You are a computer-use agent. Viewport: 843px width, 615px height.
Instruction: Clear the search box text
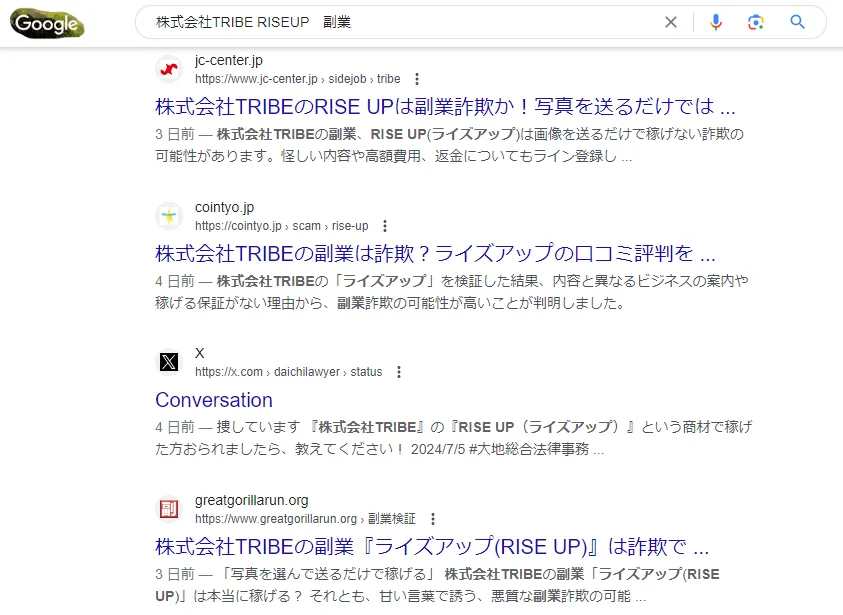[671, 22]
